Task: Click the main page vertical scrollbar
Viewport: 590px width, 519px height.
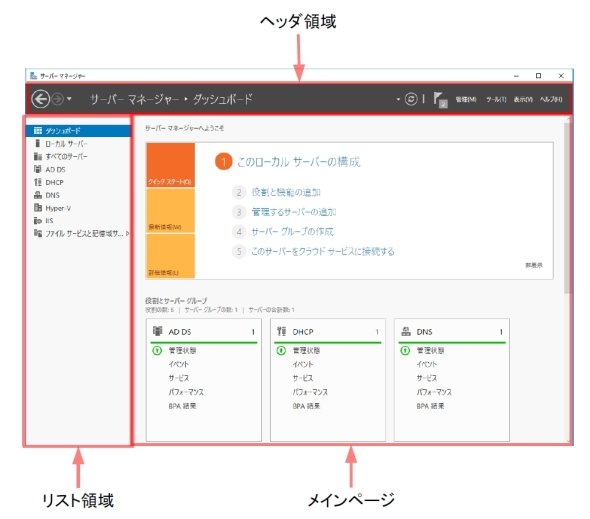Action: point(567,208)
